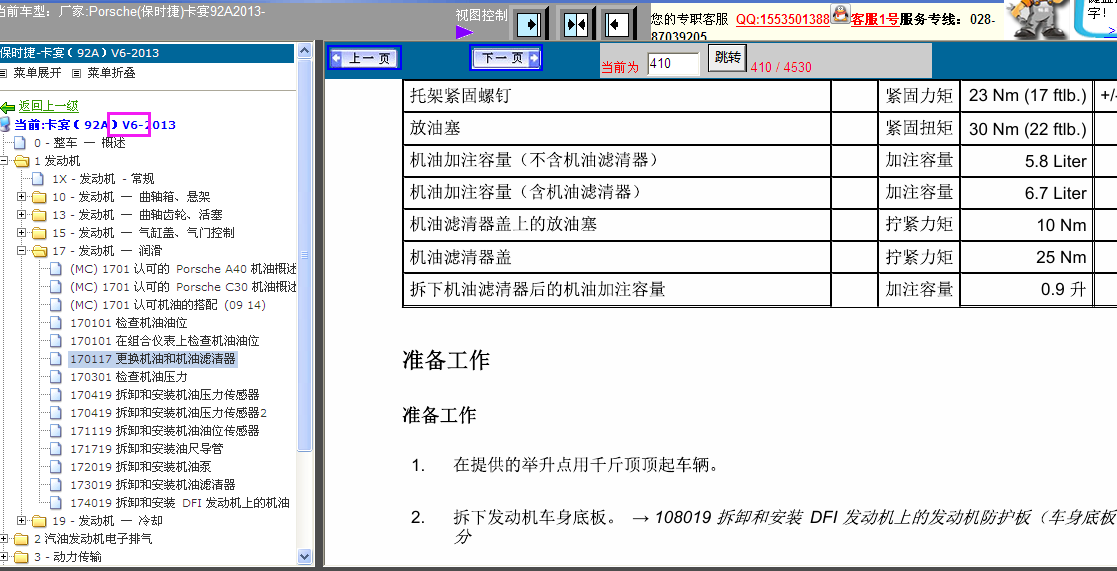Click the 跳转 jump button
1117x571 pixels.
pos(727,58)
